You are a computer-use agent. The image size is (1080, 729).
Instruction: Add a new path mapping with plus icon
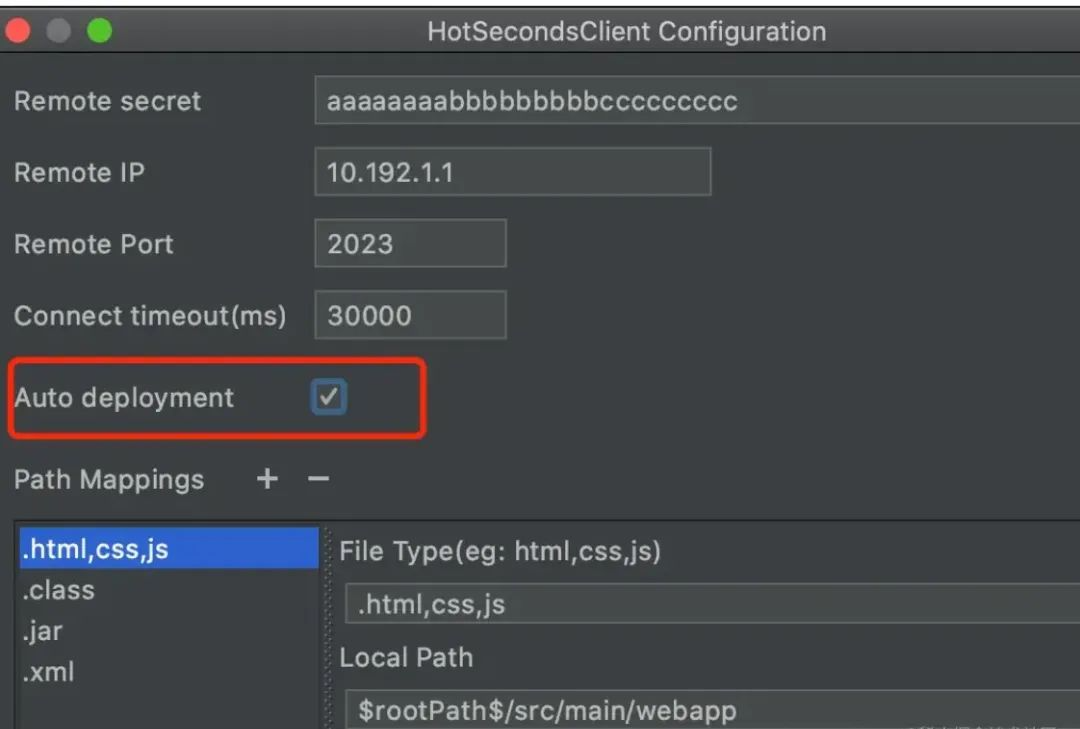pos(267,478)
